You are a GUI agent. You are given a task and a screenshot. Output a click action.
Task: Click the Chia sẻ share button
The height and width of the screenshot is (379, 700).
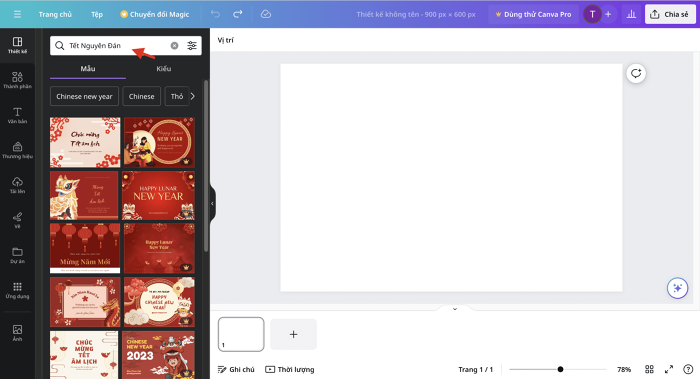pos(670,14)
